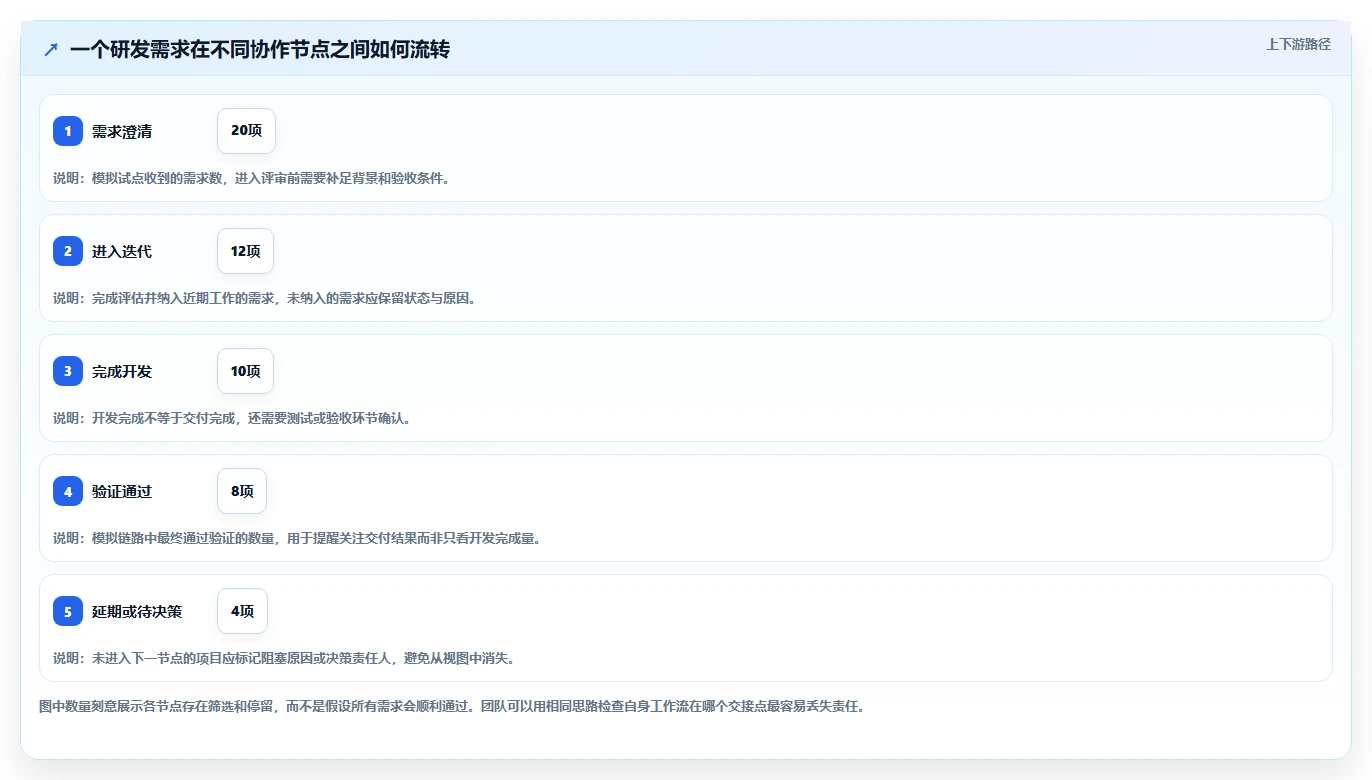This screenshot has width=1372, height=780.
Task: Click description starting 说明:开发完成不等于交付完成
Action: 232,418
